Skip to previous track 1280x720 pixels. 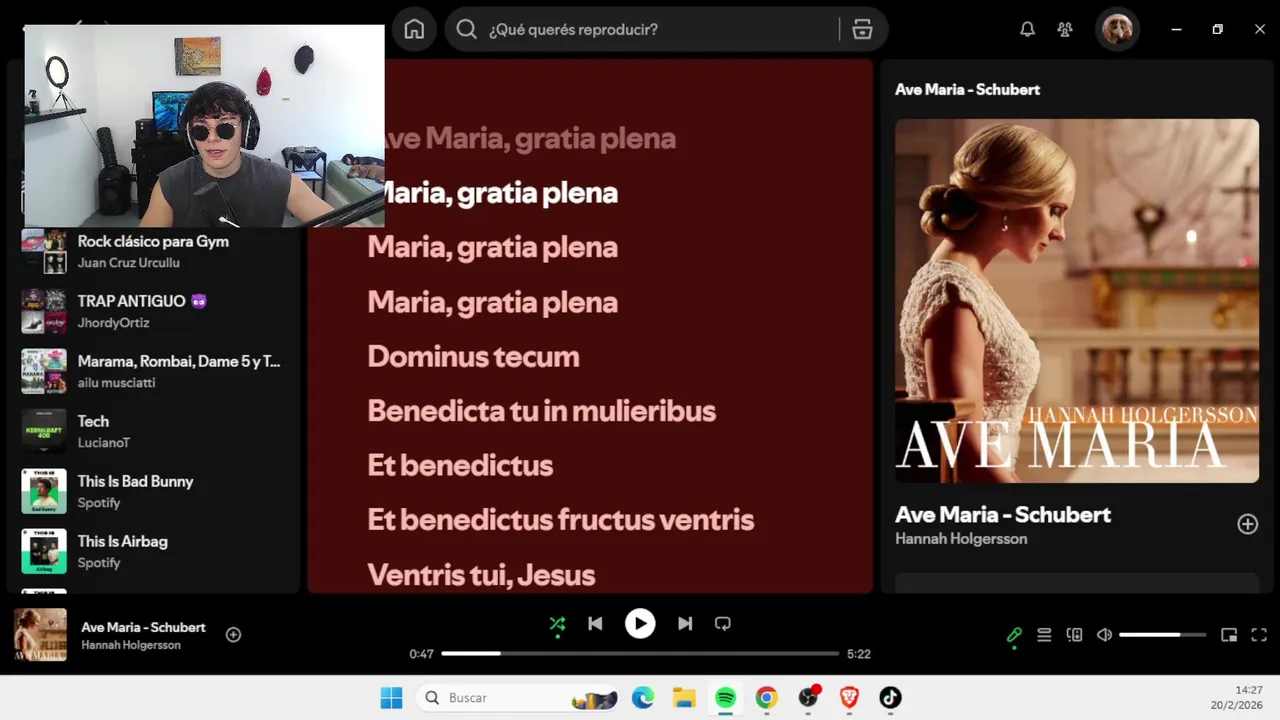[x=595, y=624]
